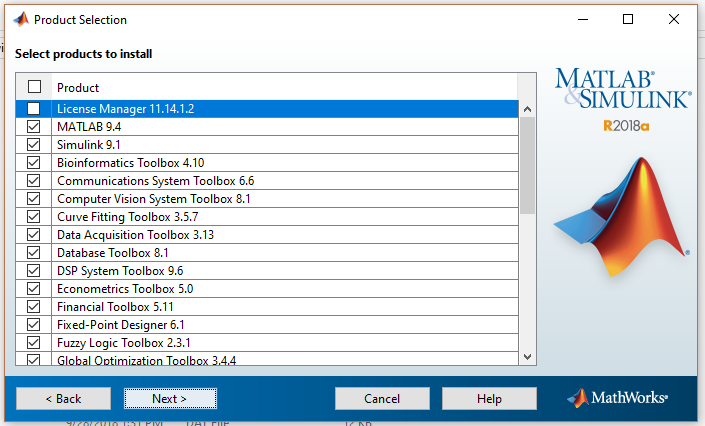Select Fuzzy Logic Toolbox 2.3.1 row text
This screenshot has width=705, height=426.
(124, 343)
